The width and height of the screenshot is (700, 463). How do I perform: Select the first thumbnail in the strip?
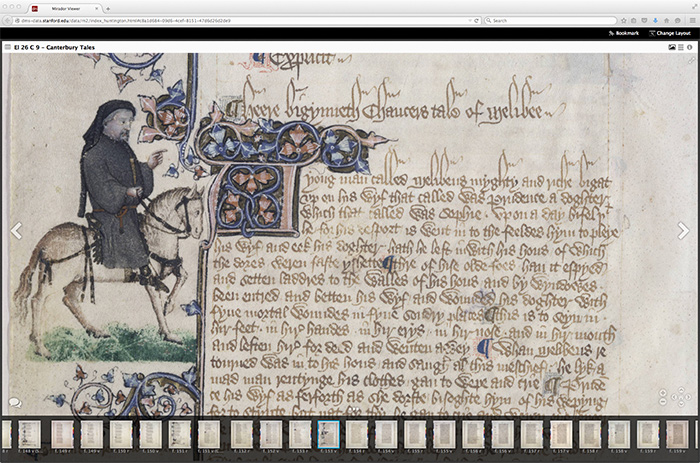click(5, 434)
